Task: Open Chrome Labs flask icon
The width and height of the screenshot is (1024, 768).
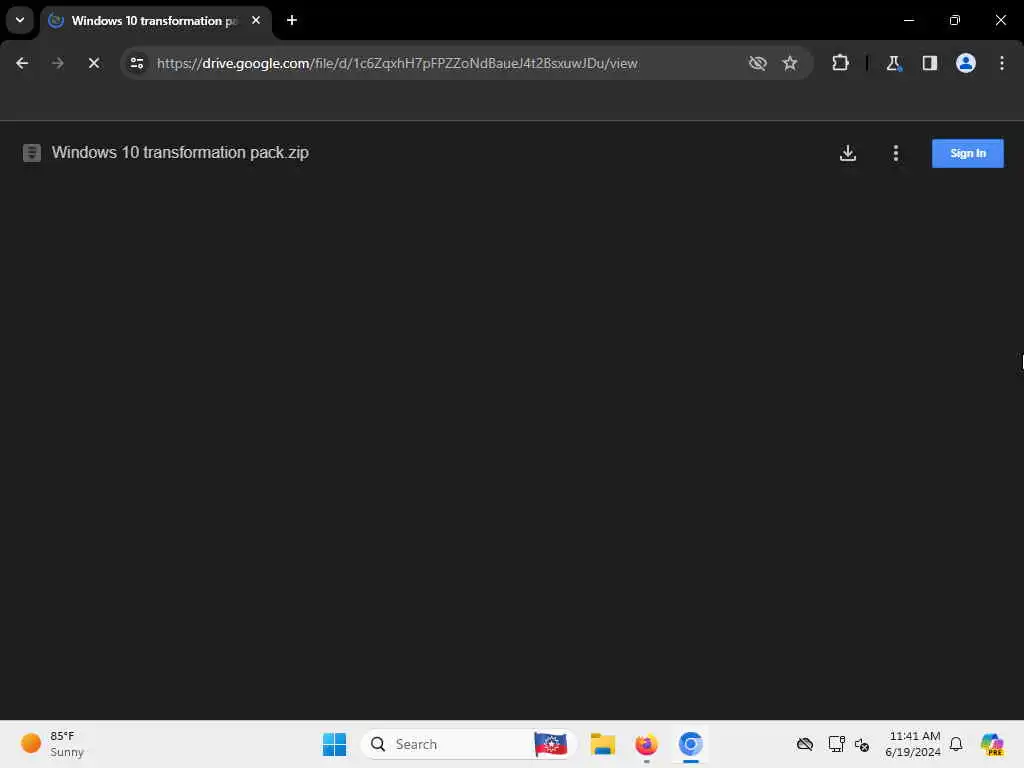Action: coord(893,63)
